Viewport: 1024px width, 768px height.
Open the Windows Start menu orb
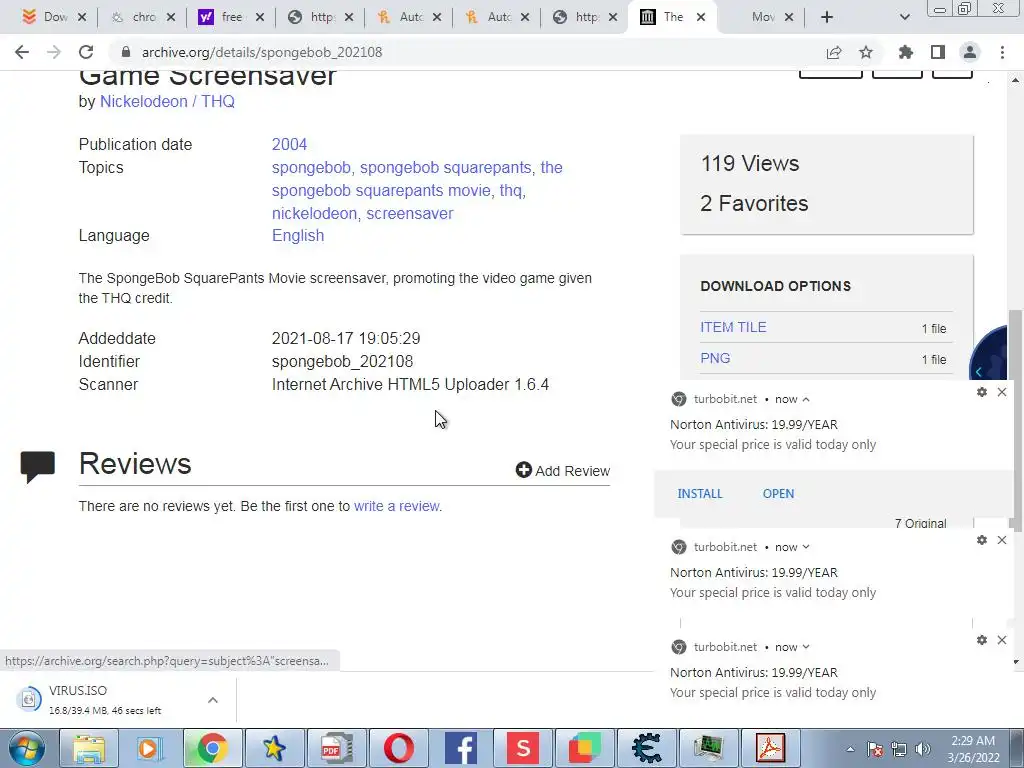pos(26,748)
